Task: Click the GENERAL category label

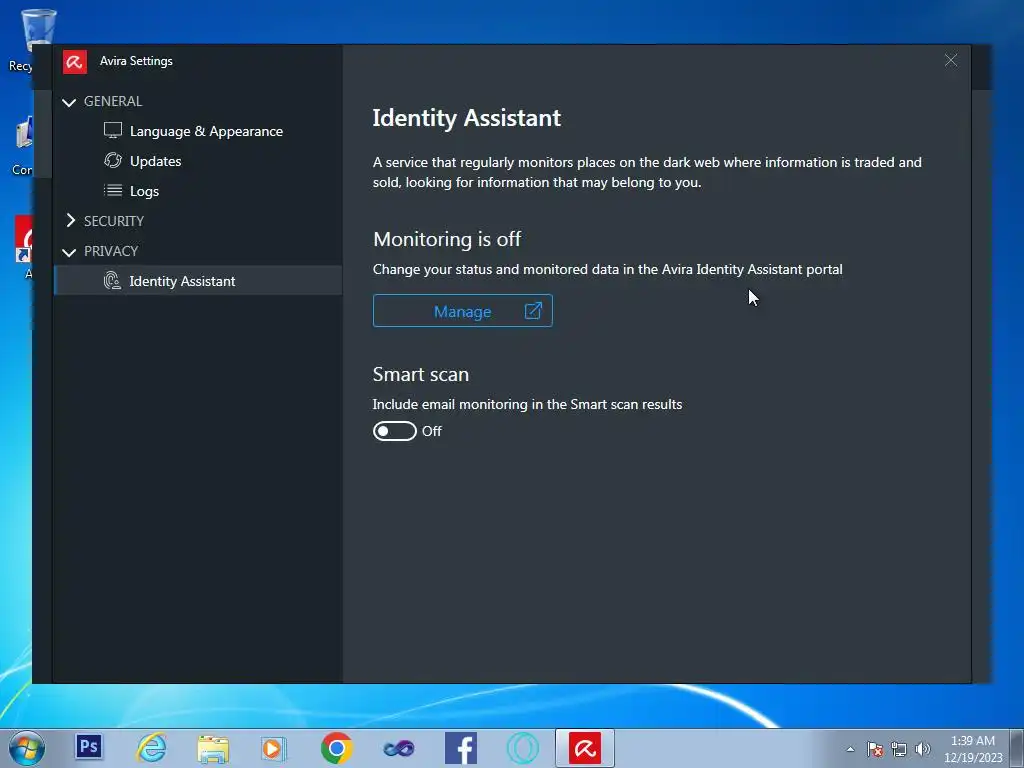Action: (x=113, y=101)
